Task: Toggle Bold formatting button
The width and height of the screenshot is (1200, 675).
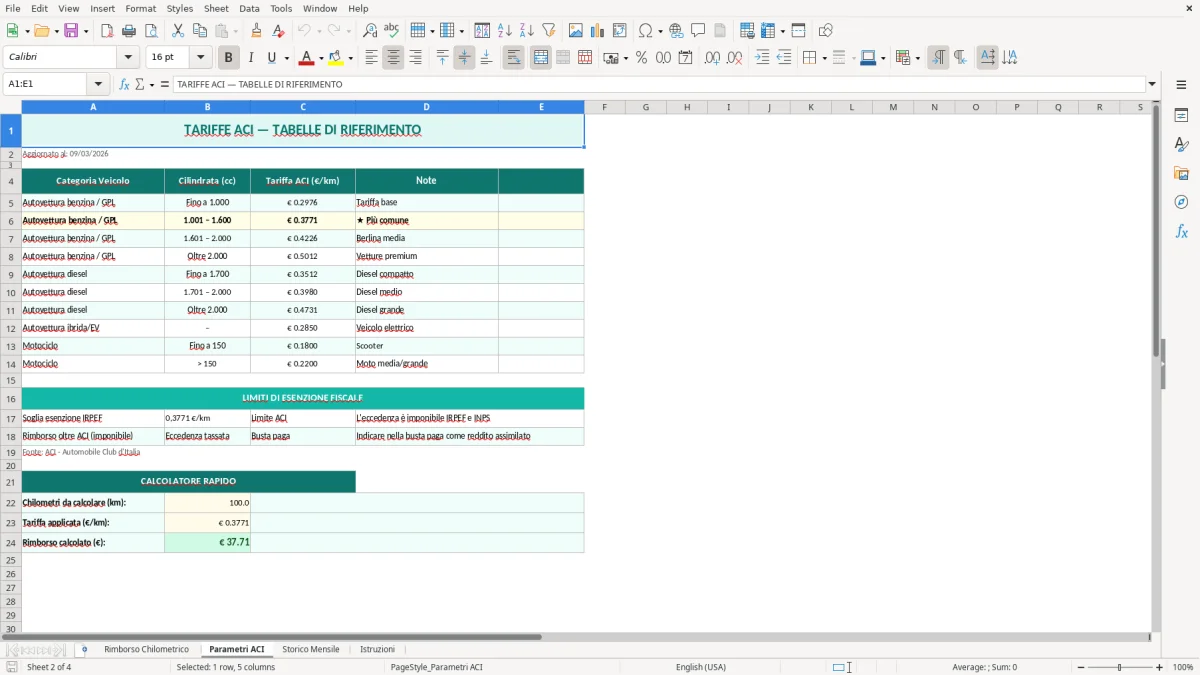Action: [228, 58]
